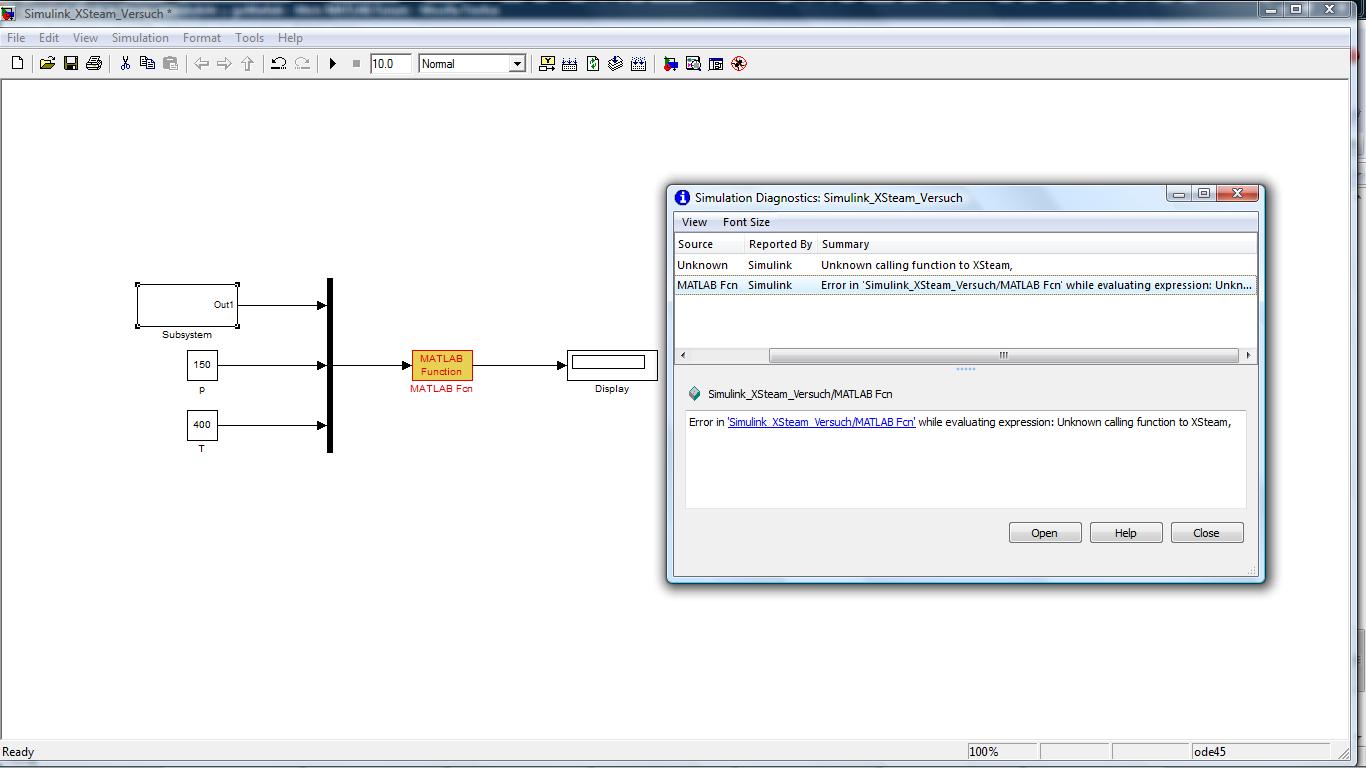
Task: Save the model using the floppy icon
Action: coord(71,64)
